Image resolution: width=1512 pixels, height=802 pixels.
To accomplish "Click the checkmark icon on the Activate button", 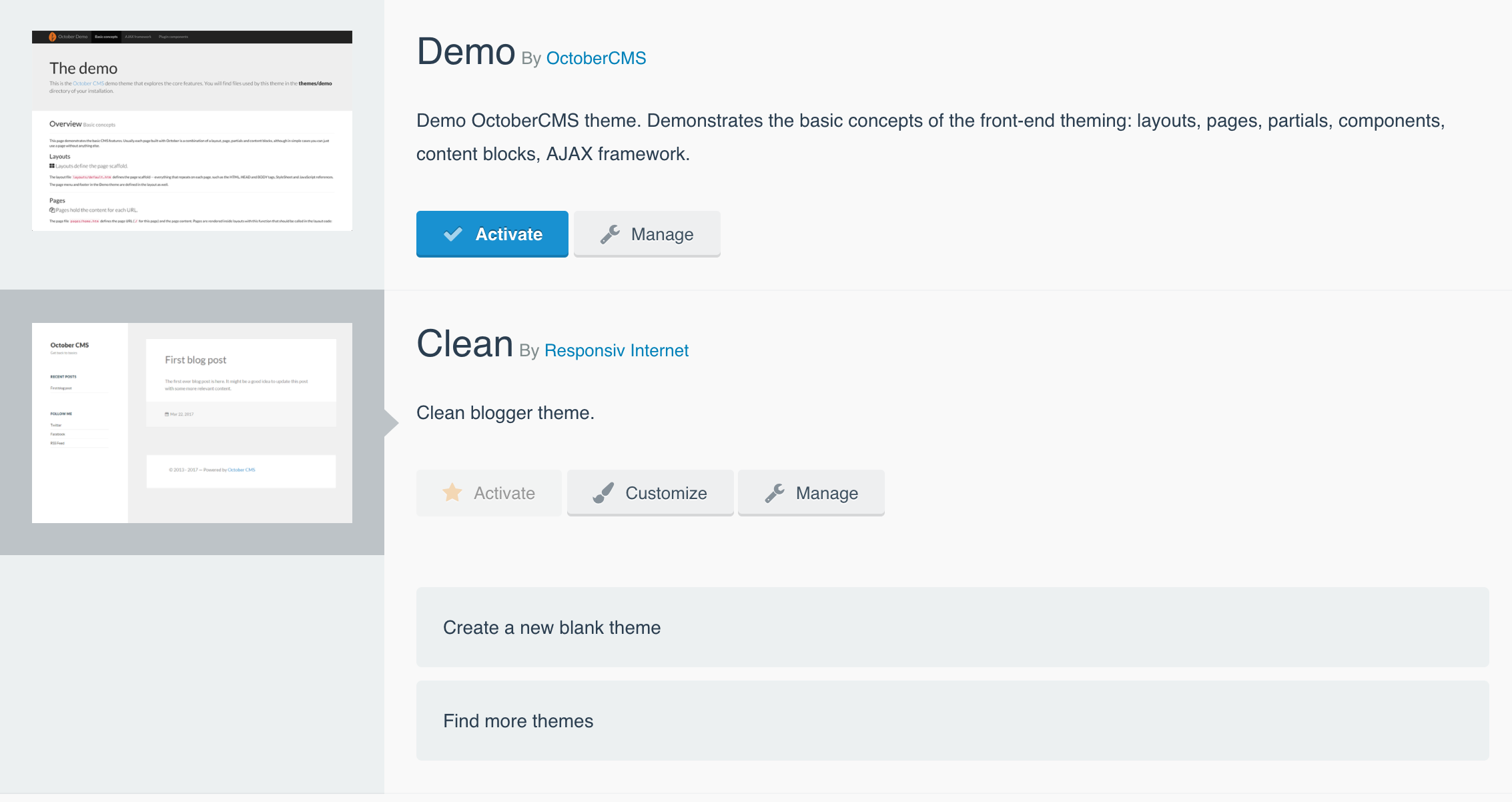I will 453,234.
